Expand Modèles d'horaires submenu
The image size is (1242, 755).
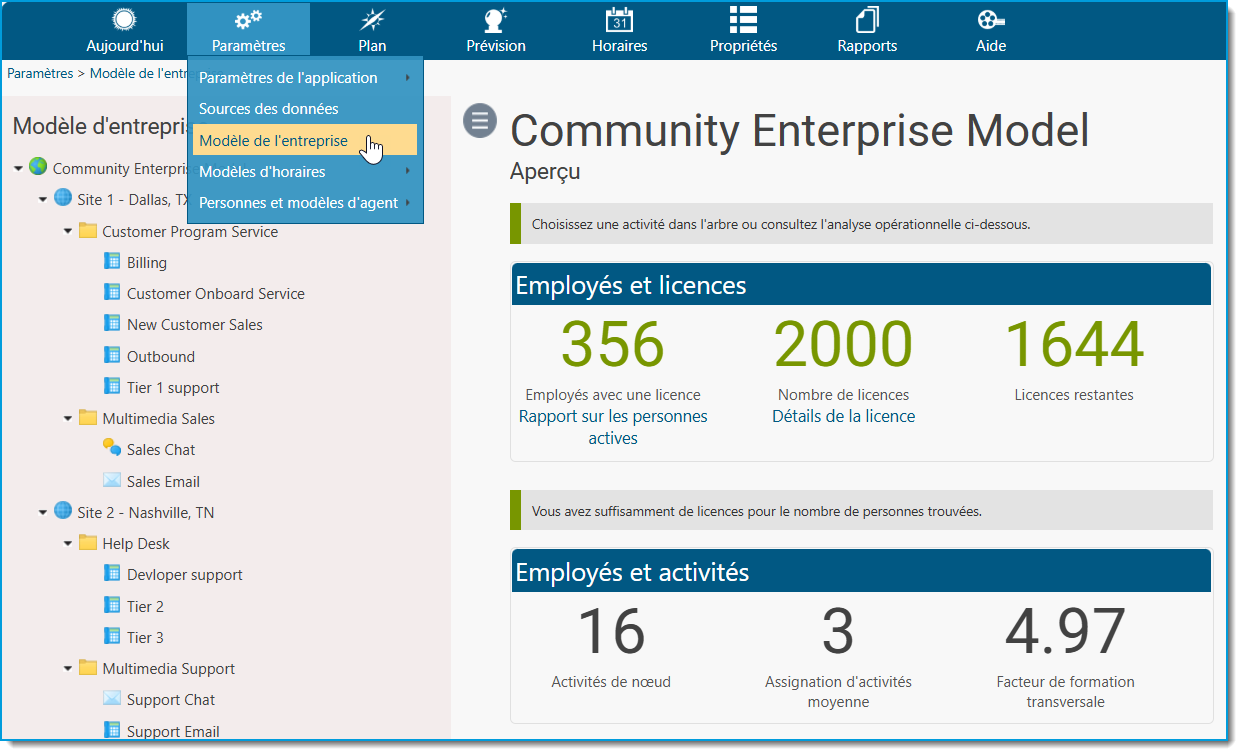pyautogui.click(x=305, y=171)
